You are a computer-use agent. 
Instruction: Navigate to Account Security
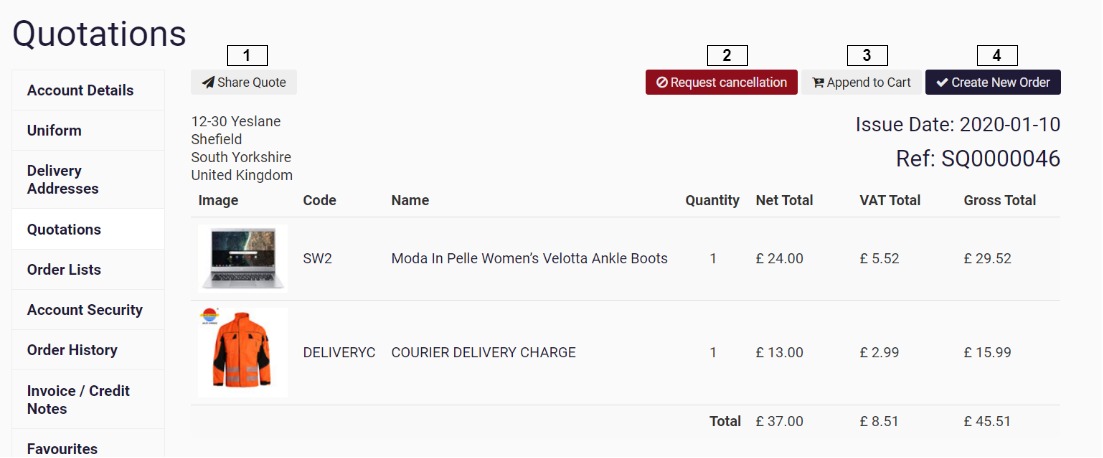point(85,310)
